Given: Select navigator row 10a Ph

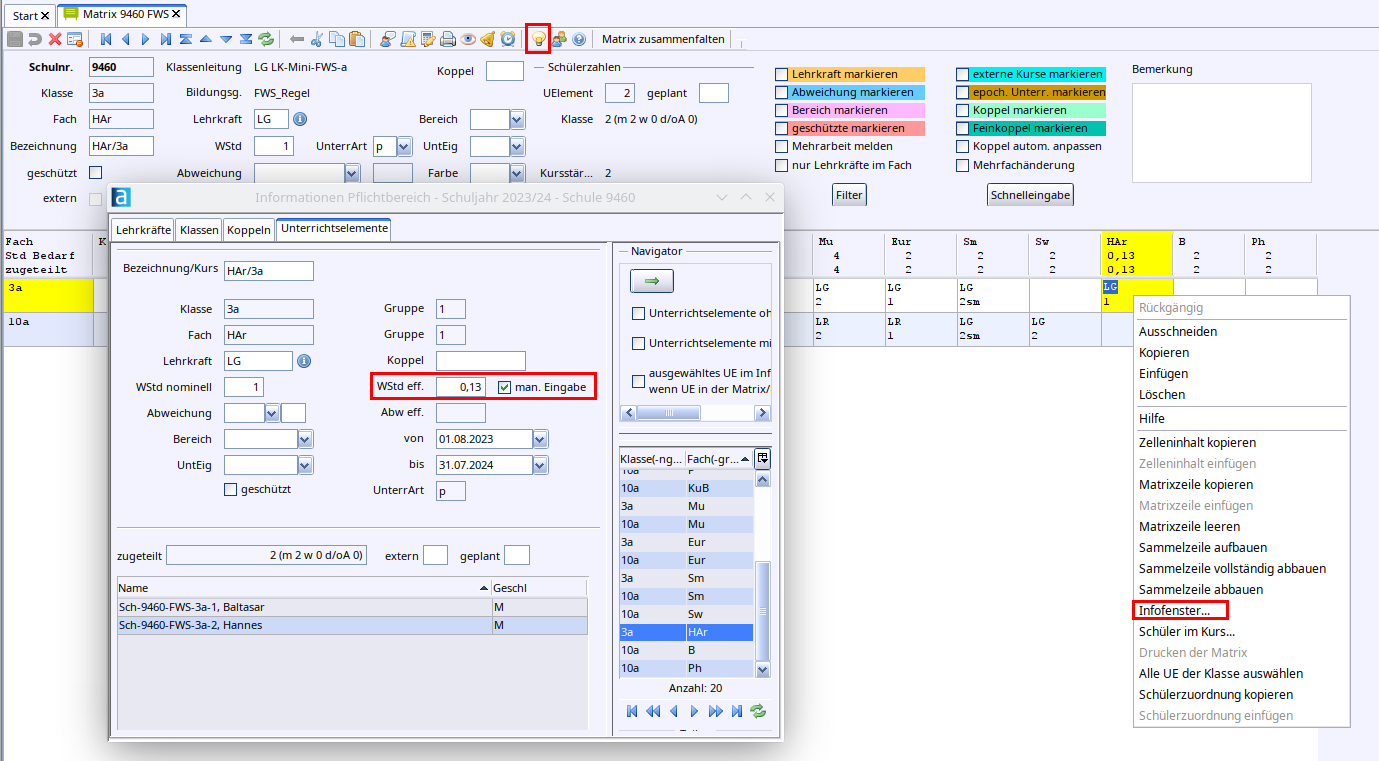Looking at the screenshot, I should [x=686, y=668].
